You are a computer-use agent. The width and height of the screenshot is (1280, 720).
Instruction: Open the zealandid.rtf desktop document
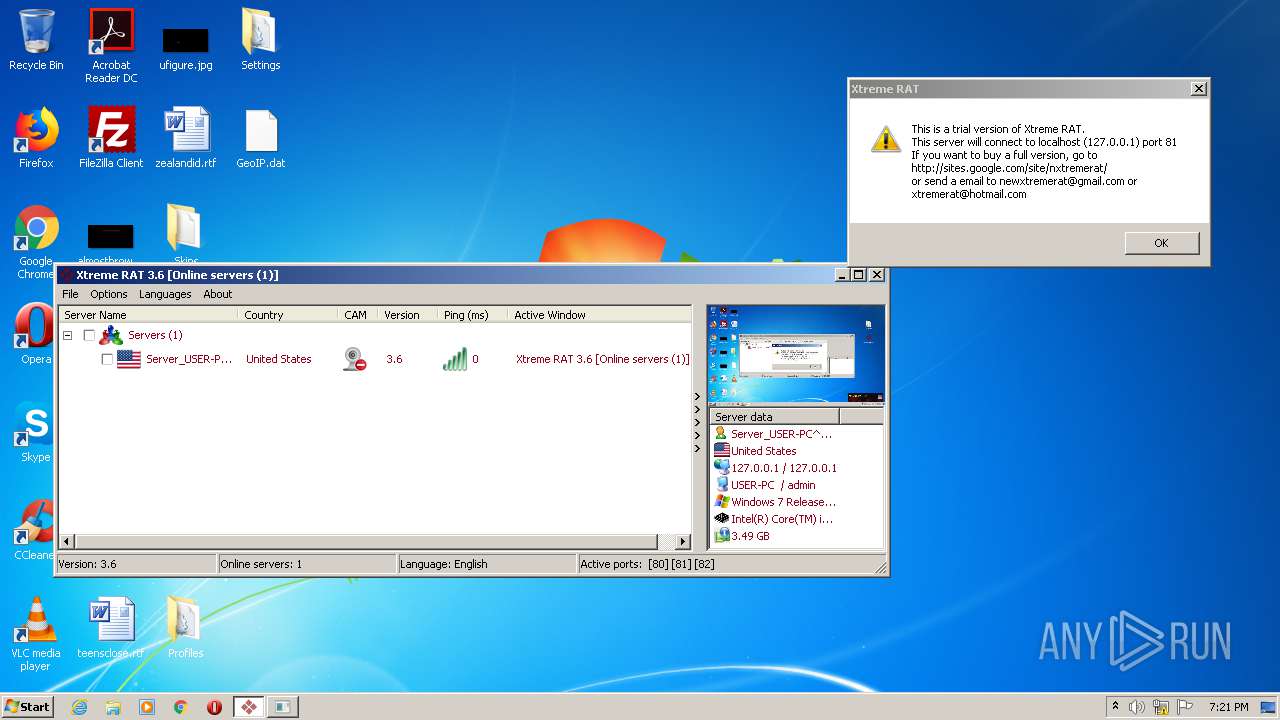point(186,138)
